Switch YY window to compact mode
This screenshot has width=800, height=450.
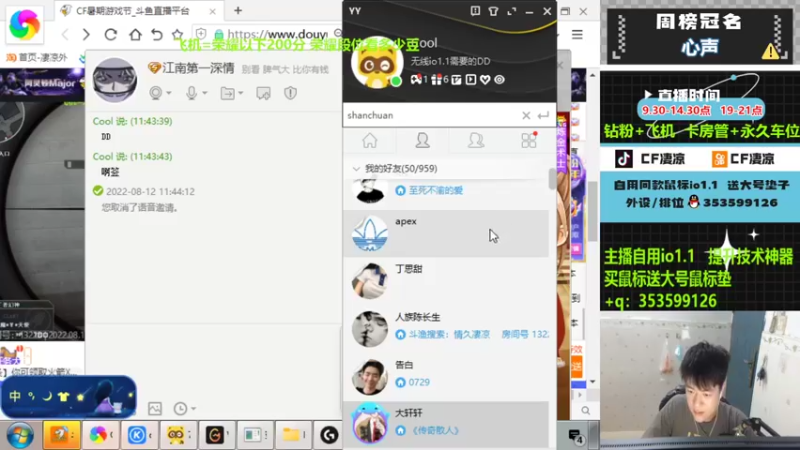tap(511, 11)
